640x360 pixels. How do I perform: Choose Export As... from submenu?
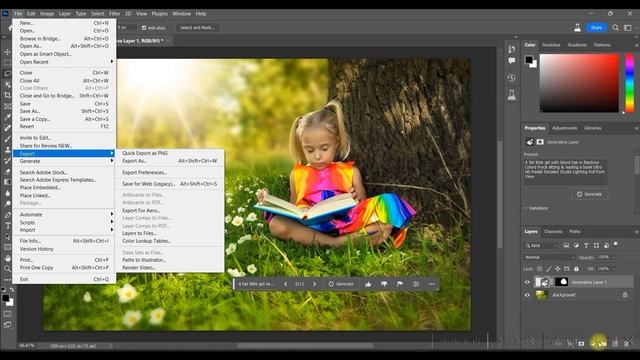[x=170, y=161]
